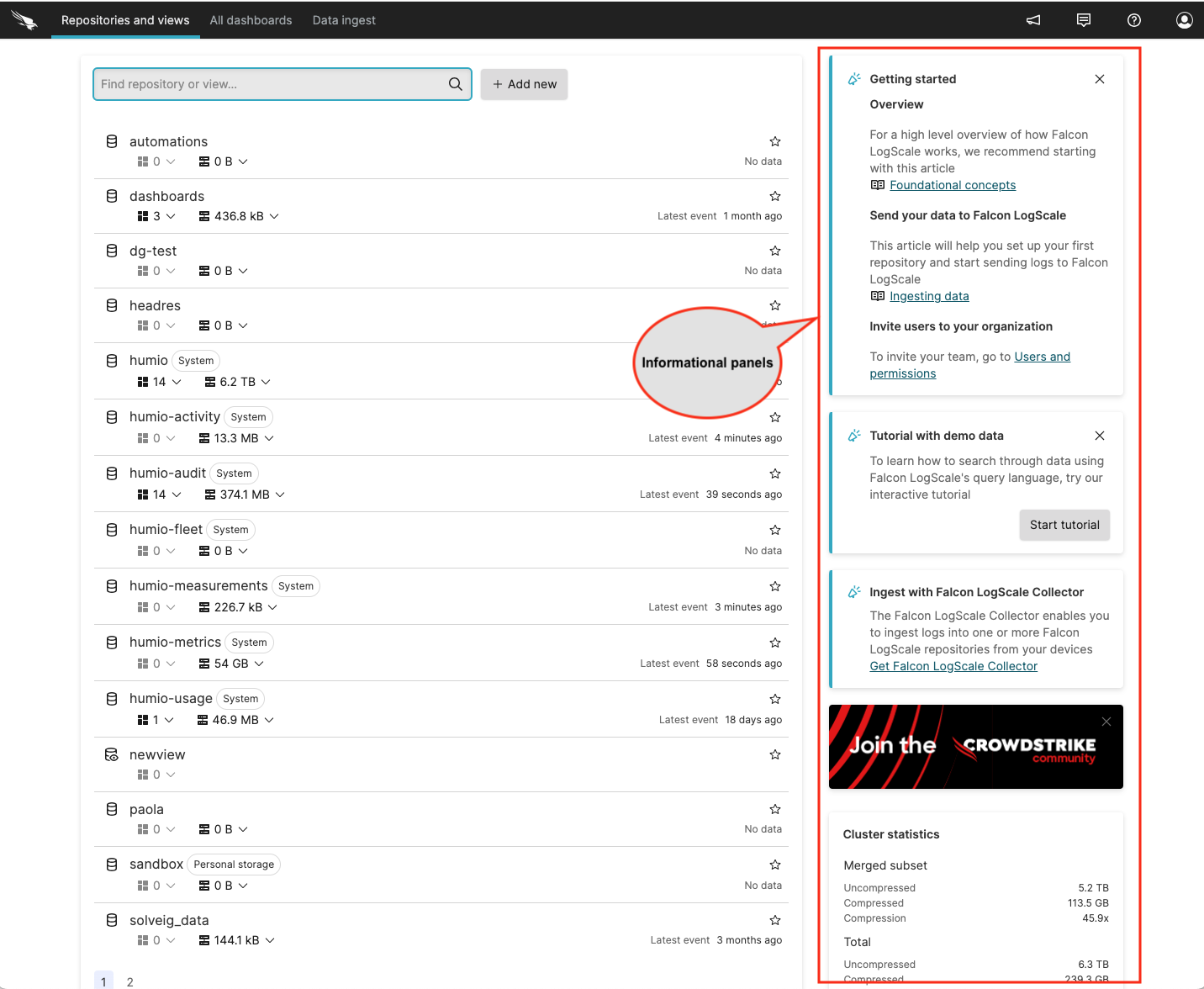Open the user account profile icon
The width and height of the screenshot is (1204, 989).
(1184, 20)
